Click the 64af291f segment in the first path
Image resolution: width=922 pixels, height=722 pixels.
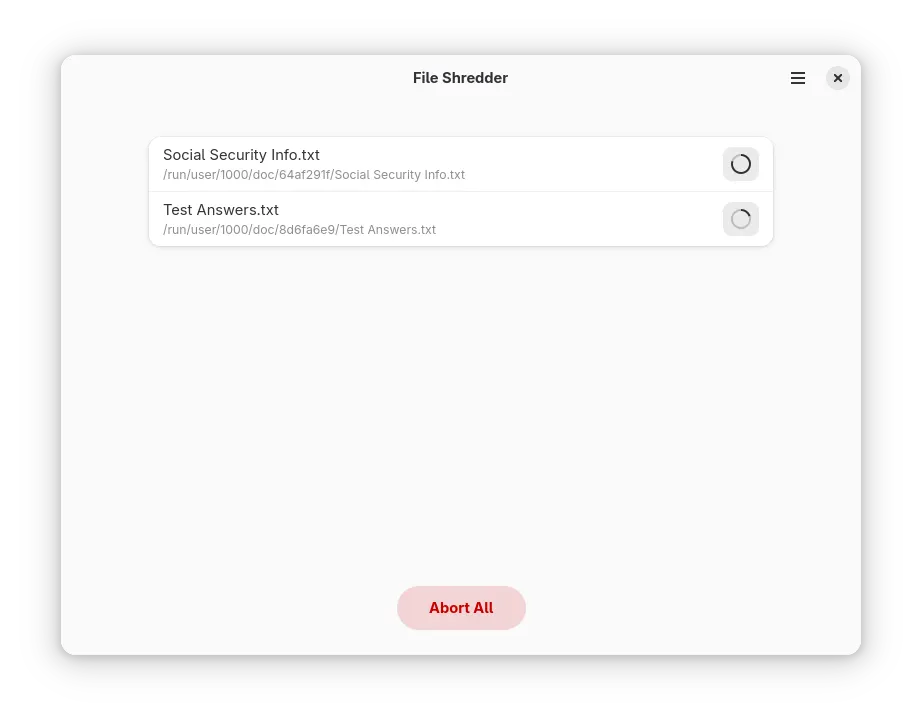pos(305,175)
